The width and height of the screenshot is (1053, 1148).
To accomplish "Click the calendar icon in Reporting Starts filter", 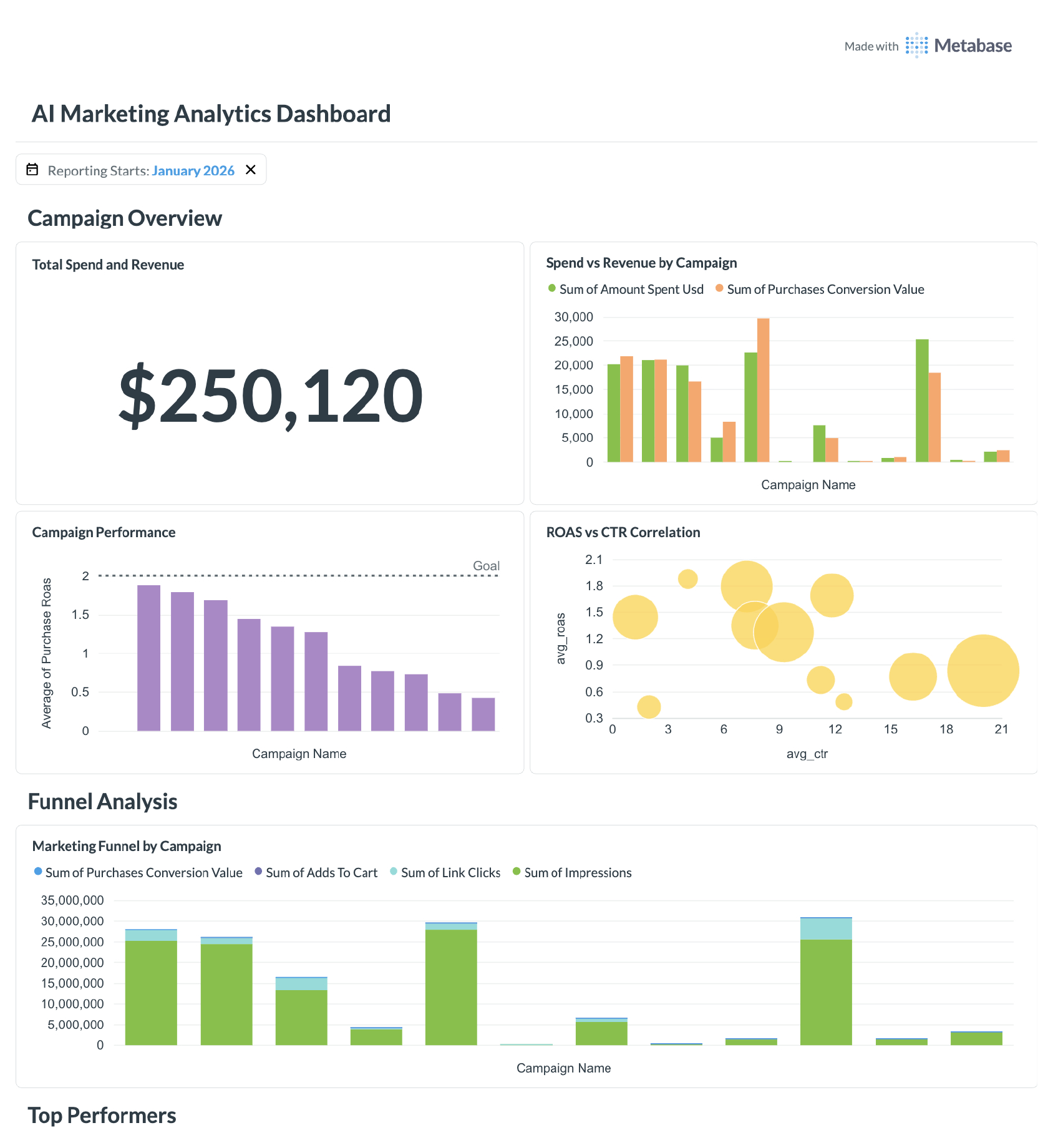I will point(32,170).
